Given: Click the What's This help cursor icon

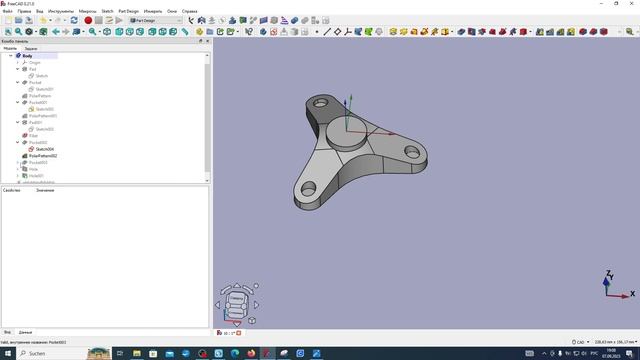Looking at the screenshot, I should tap(249, 32).
